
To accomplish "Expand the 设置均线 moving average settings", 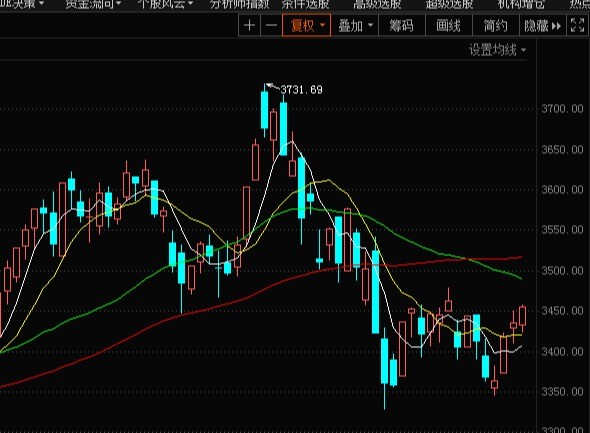I will point(497,50).
